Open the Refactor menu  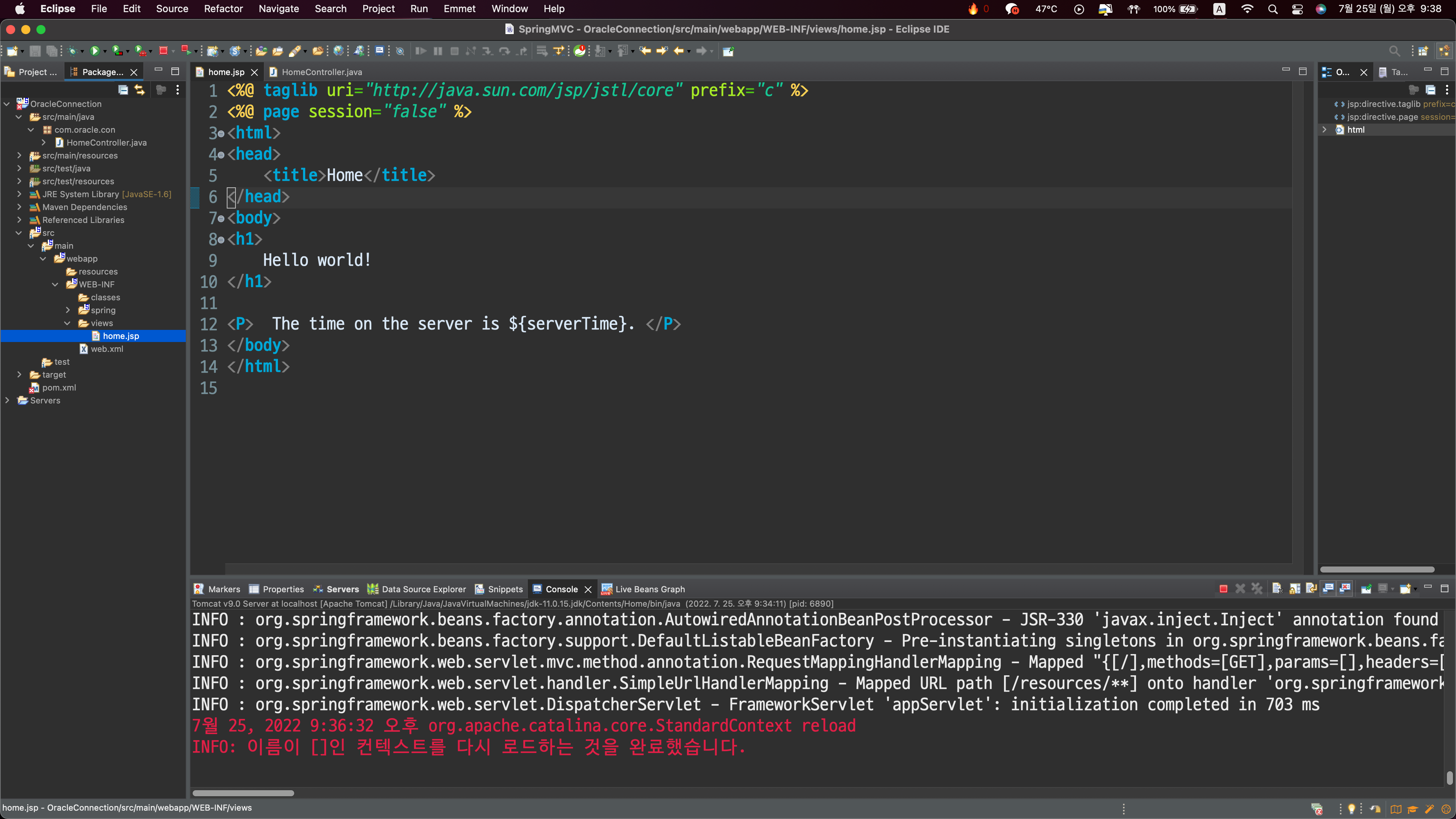(223, 8)
